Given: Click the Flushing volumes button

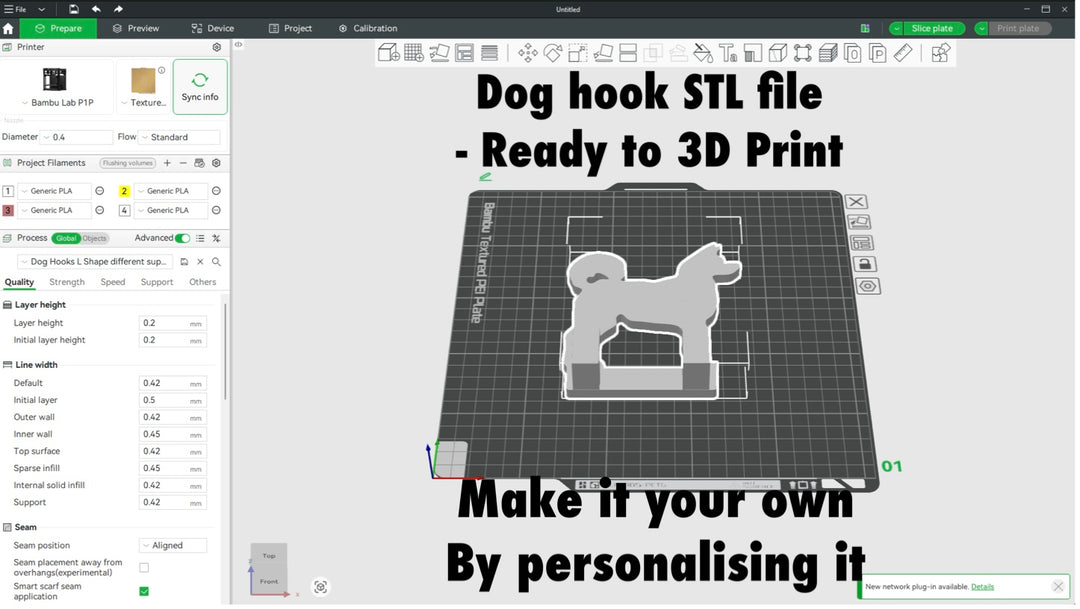Looking at the screenshot, I should 127,163.
